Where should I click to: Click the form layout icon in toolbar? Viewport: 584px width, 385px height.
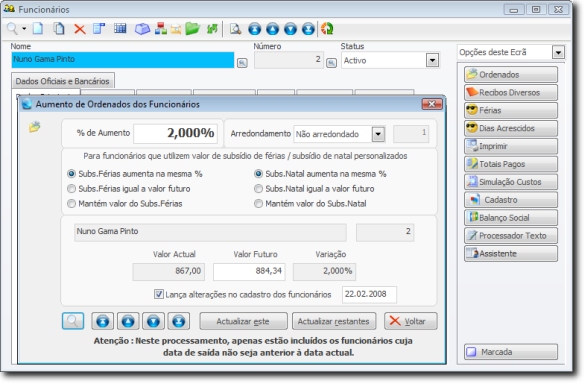coord(99,29)
